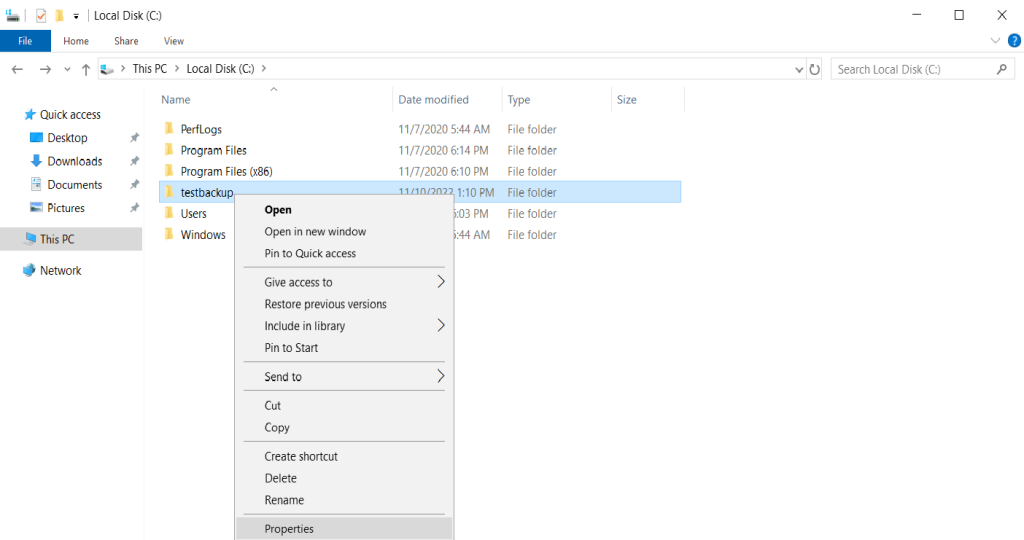The image size is (1024, 540).
Task: Expand the Include in library submenu
Action: tap(344, 326)
